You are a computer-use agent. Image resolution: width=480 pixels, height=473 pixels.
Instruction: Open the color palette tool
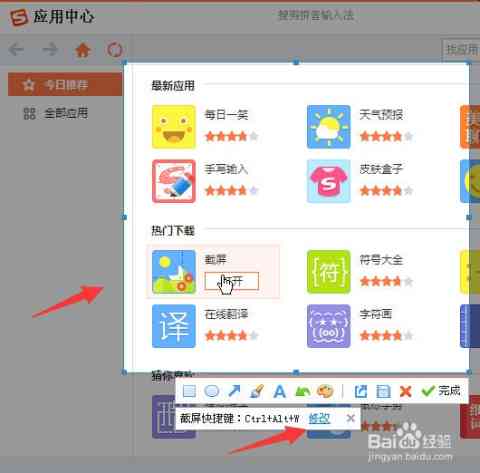(325, 391)
